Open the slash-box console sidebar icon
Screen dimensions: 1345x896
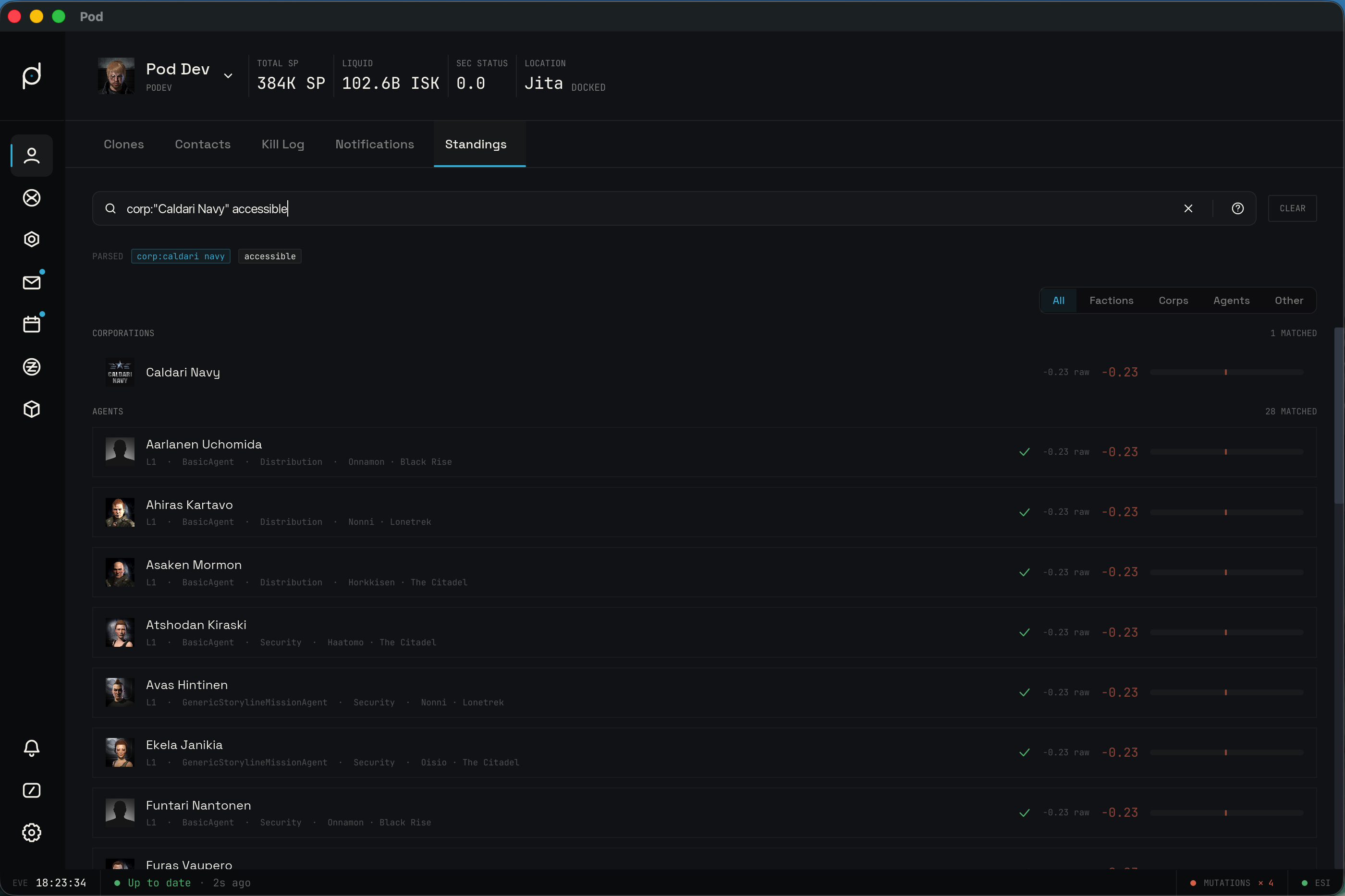[31, 790]
